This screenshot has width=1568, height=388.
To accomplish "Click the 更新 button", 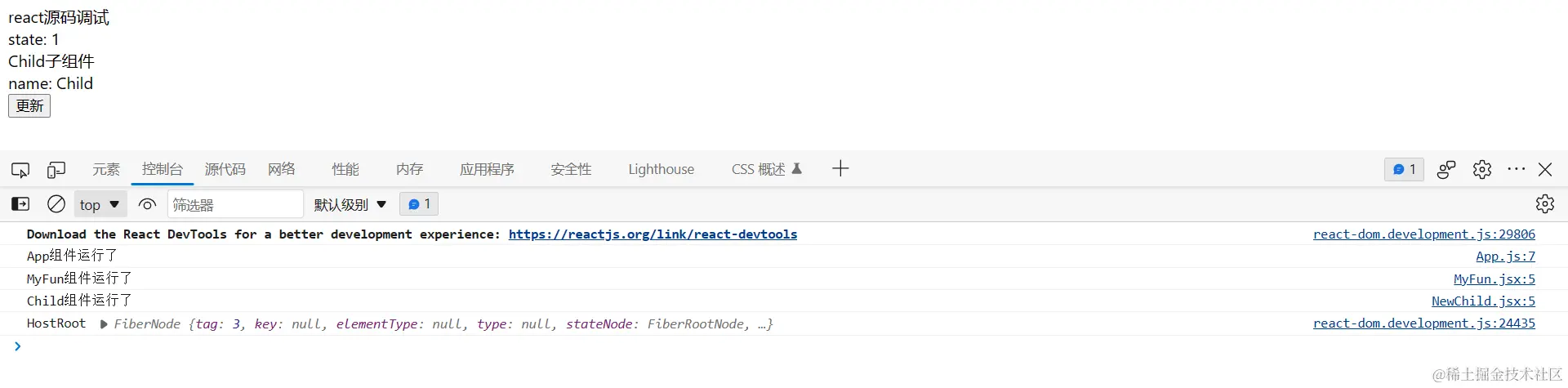I will point(29,106).
